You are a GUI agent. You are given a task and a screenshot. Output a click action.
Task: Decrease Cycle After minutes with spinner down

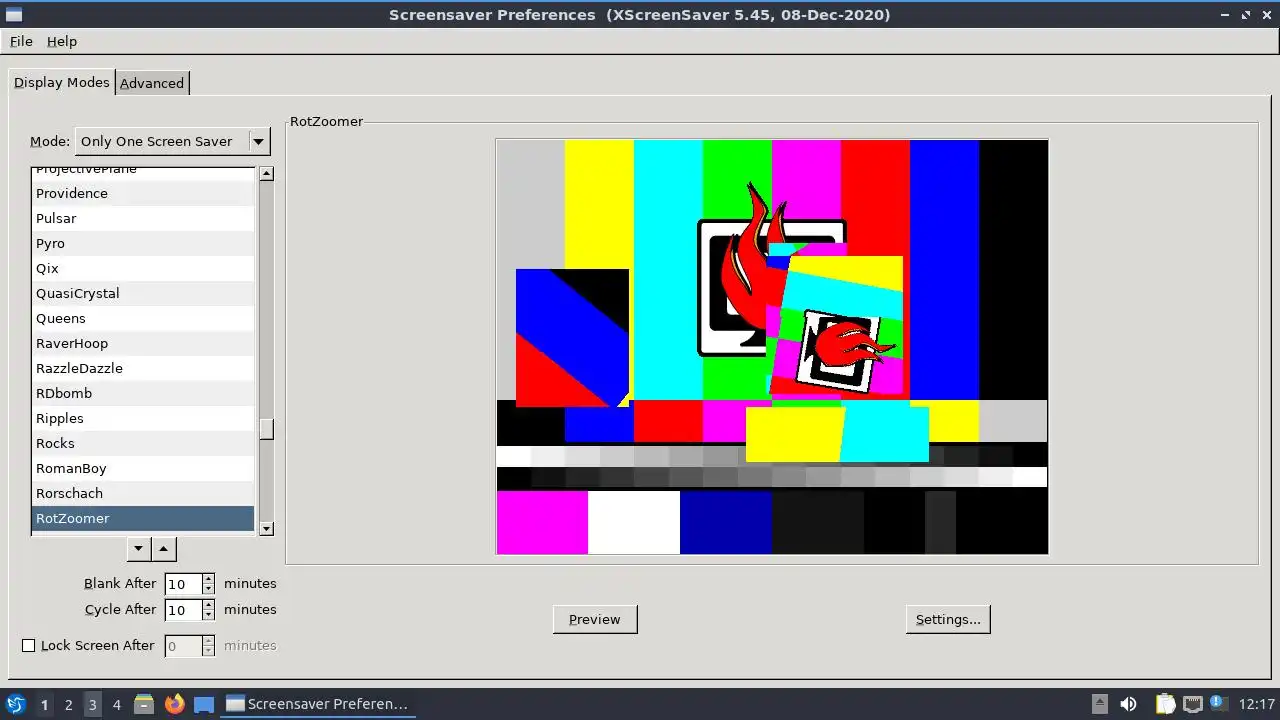click(x=208, y=615)
